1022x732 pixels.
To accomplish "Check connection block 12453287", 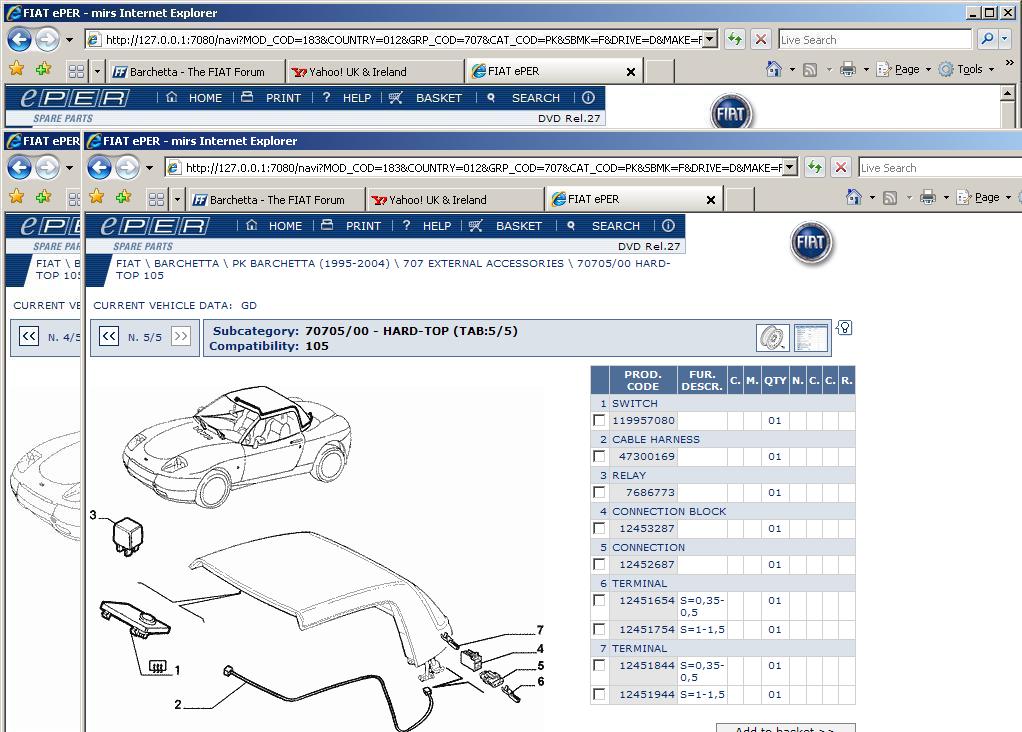I will [599, 528].
